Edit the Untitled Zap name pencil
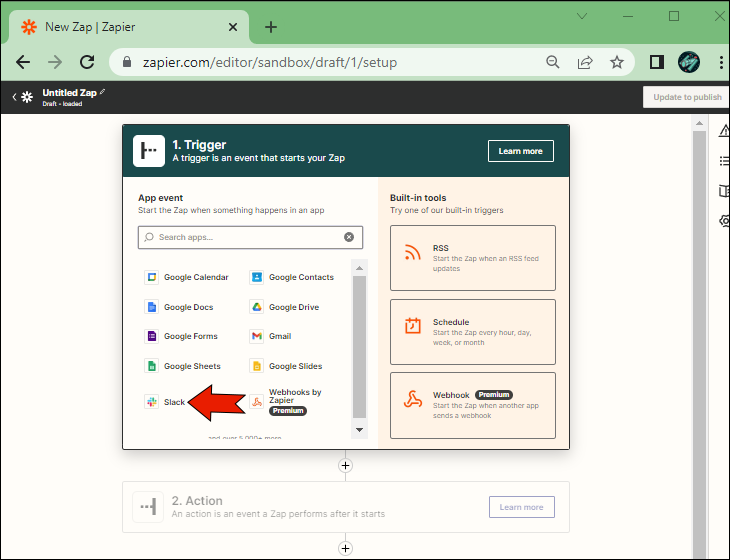 click(102, 92)
